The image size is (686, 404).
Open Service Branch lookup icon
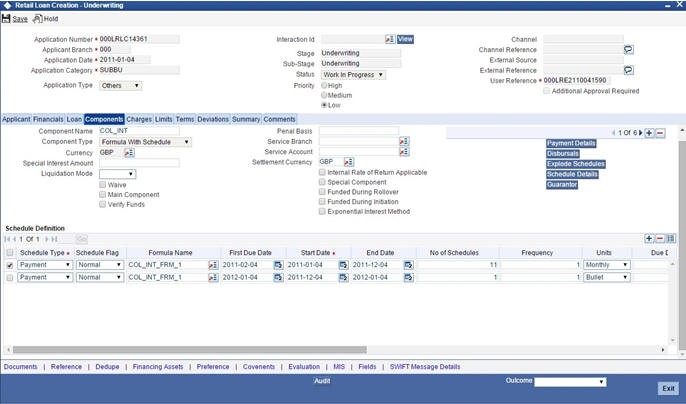404,141
